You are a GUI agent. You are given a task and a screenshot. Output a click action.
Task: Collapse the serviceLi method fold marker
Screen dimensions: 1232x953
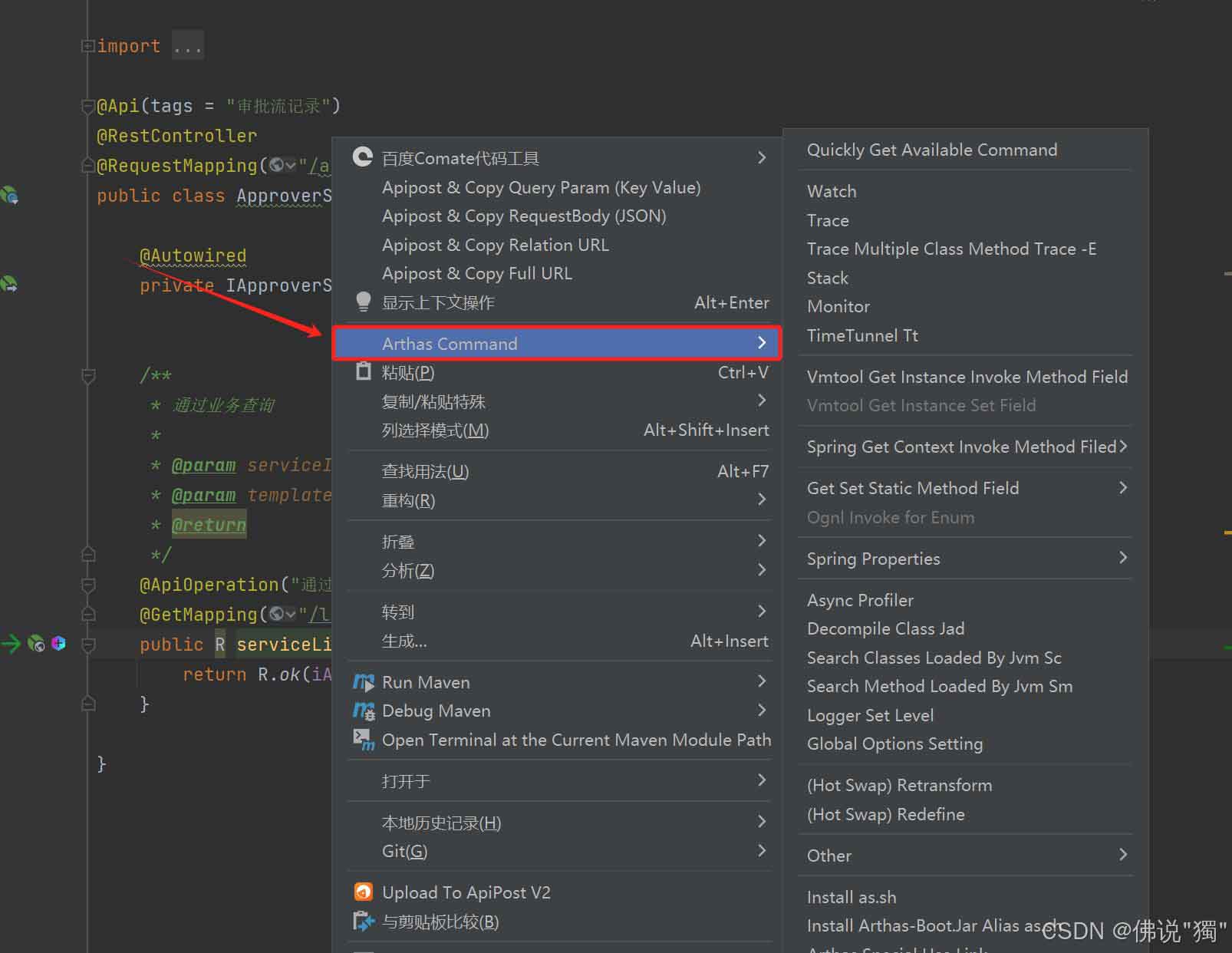coord(88,645)
